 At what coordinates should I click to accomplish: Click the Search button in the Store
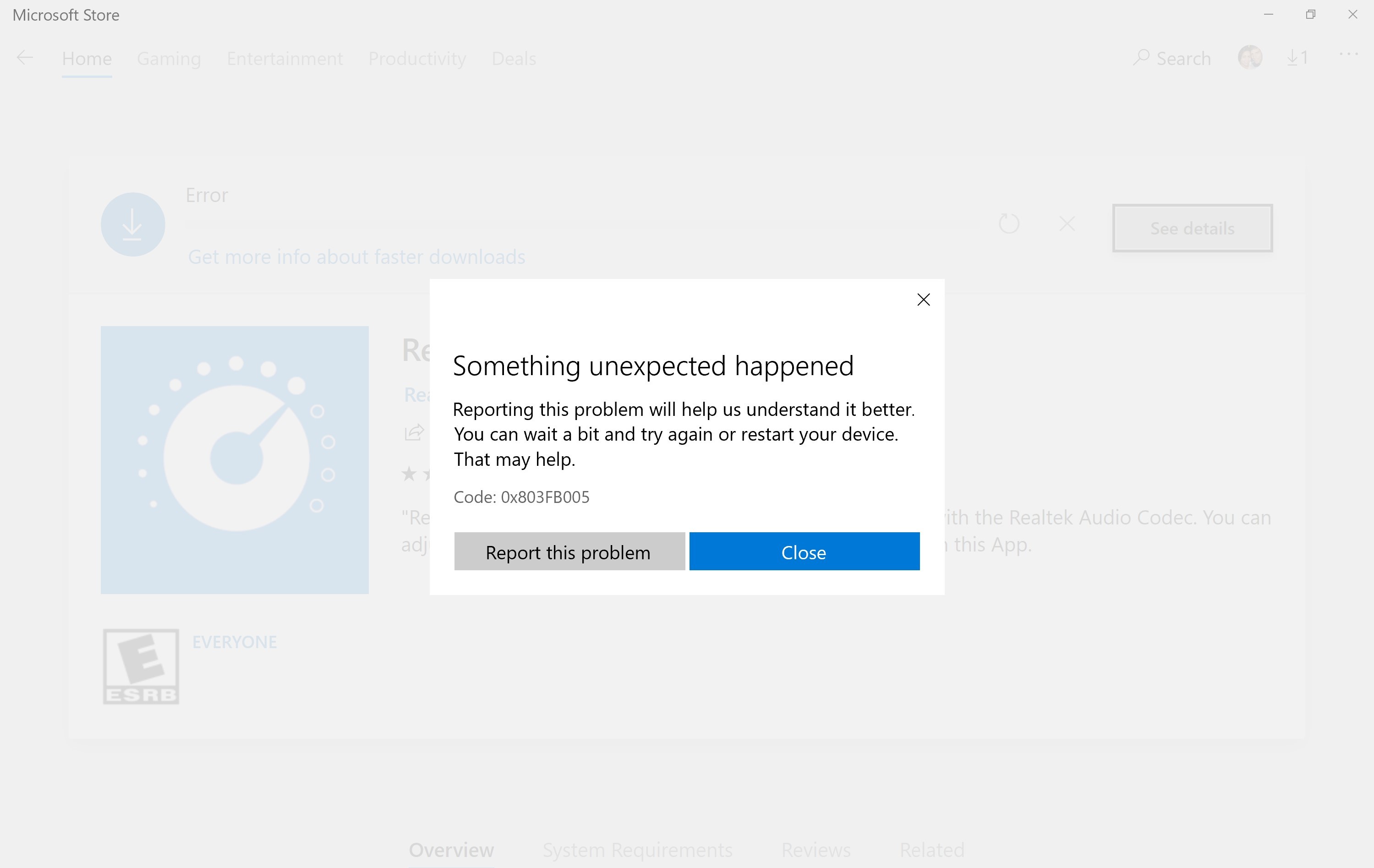[1171, 58]
